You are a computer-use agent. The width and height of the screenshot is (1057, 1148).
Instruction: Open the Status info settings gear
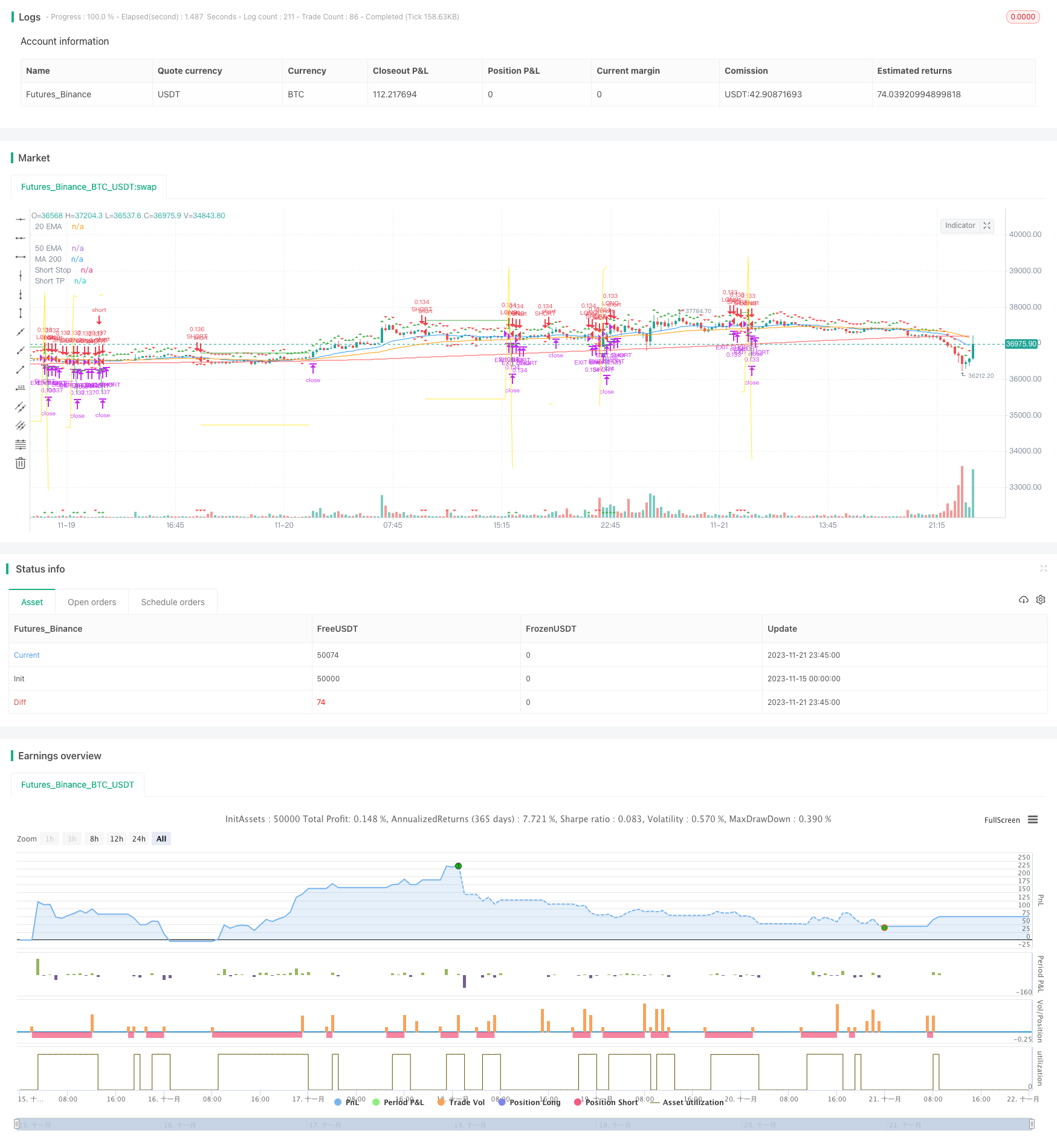pyautogui.click(x=1041, y=600)
